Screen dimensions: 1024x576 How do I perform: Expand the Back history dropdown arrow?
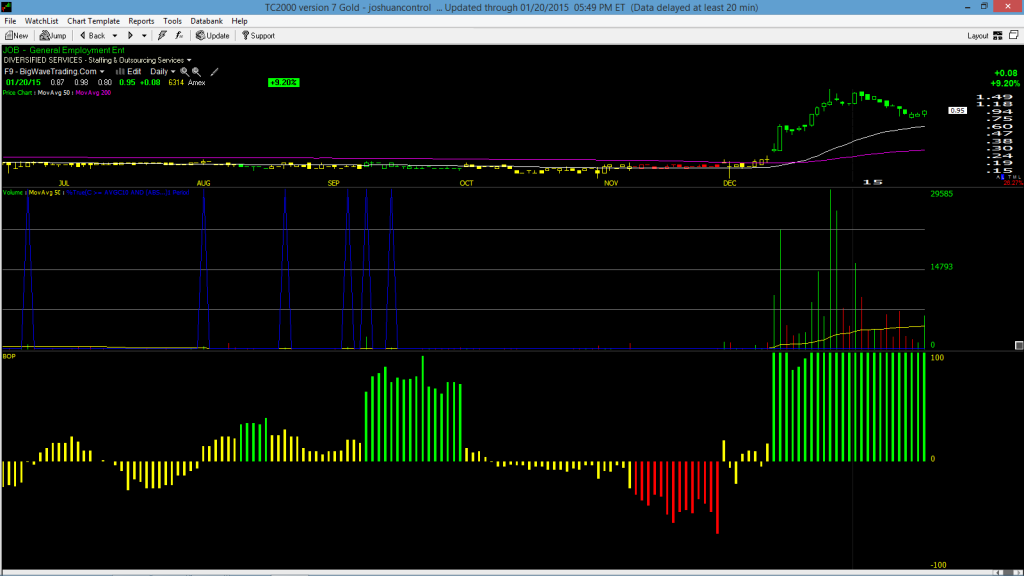[115, 36]
